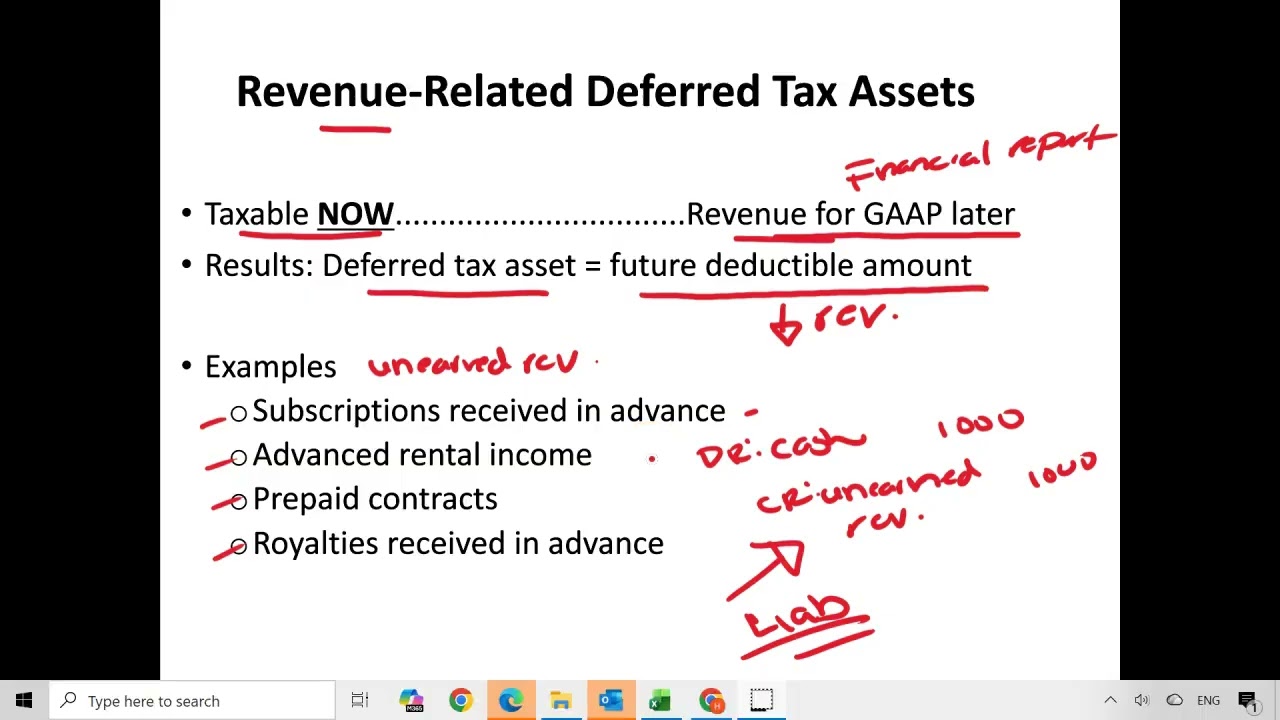Image resolution: width=1280 pixels, height=720 pixels.
Task: Click the "Prepaid contracts" item
Action: (x=375, y=499)
